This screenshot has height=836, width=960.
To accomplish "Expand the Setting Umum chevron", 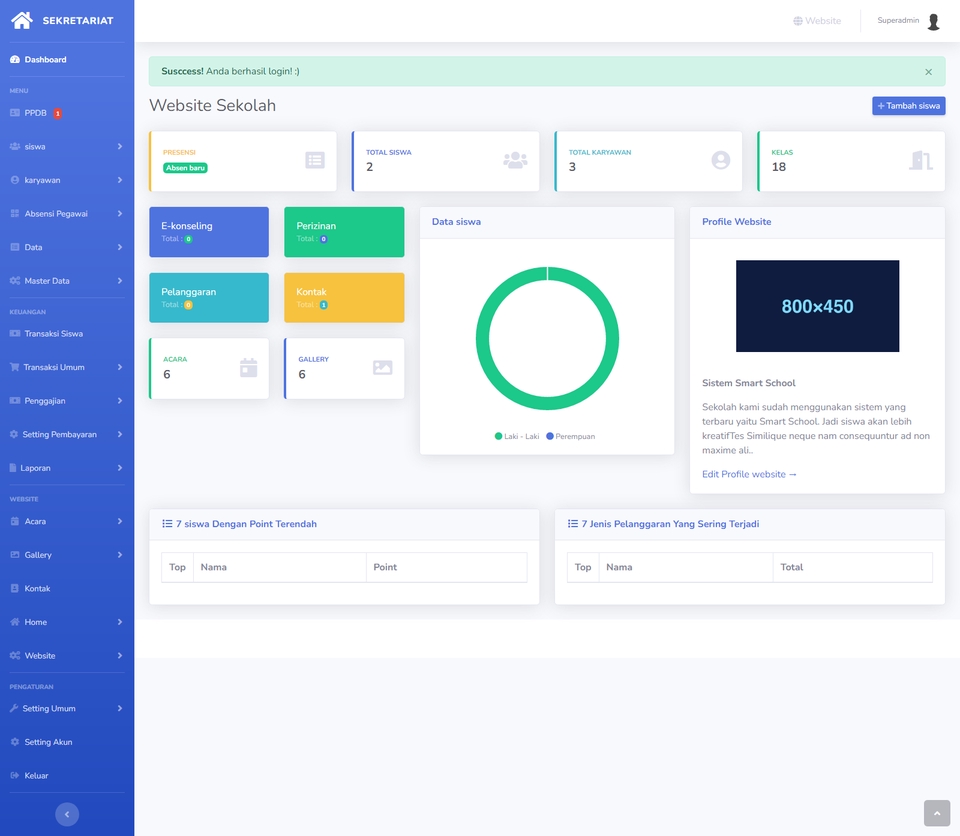I will 119,708.
